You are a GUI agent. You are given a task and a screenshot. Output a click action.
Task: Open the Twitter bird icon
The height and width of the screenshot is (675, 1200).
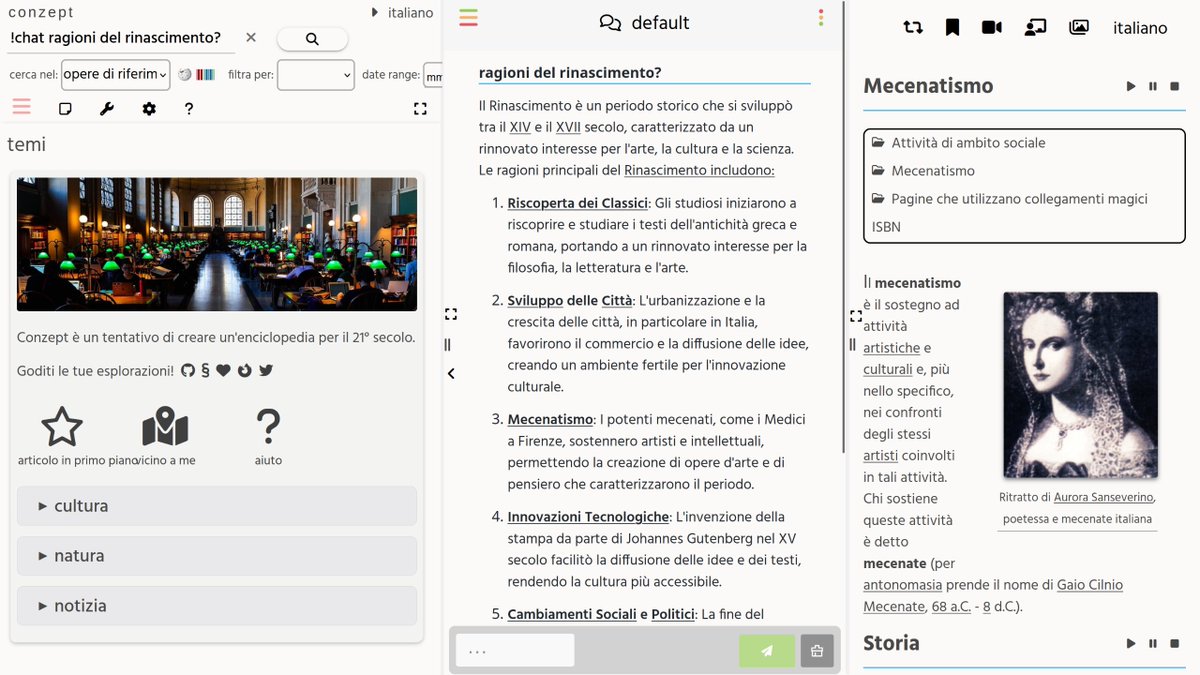coord(266,370)
